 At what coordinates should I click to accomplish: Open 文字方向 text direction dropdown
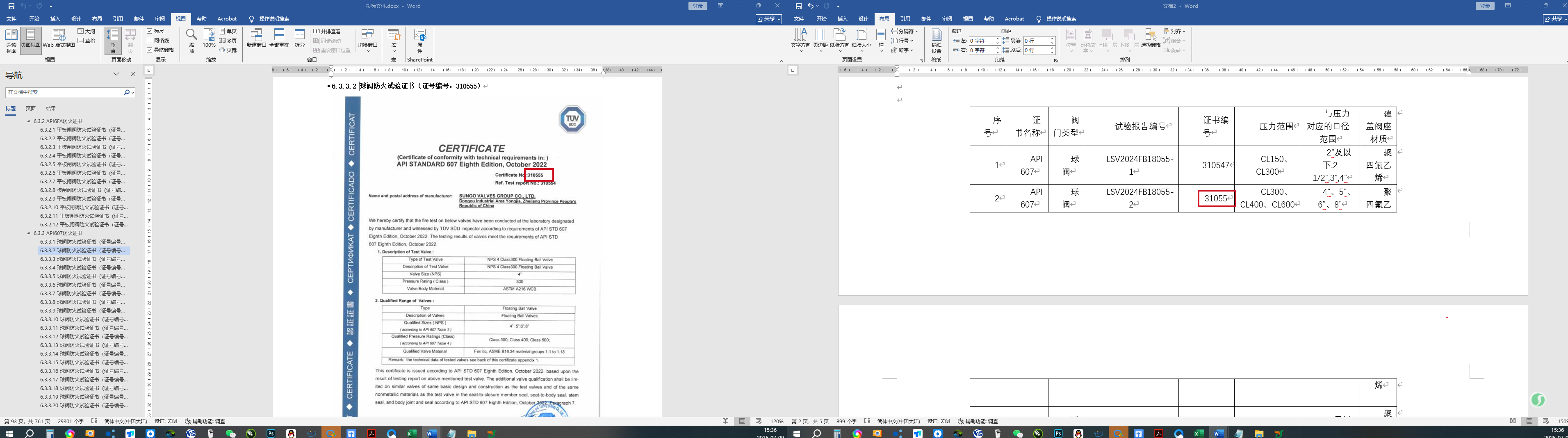click(x=800, y=40)
